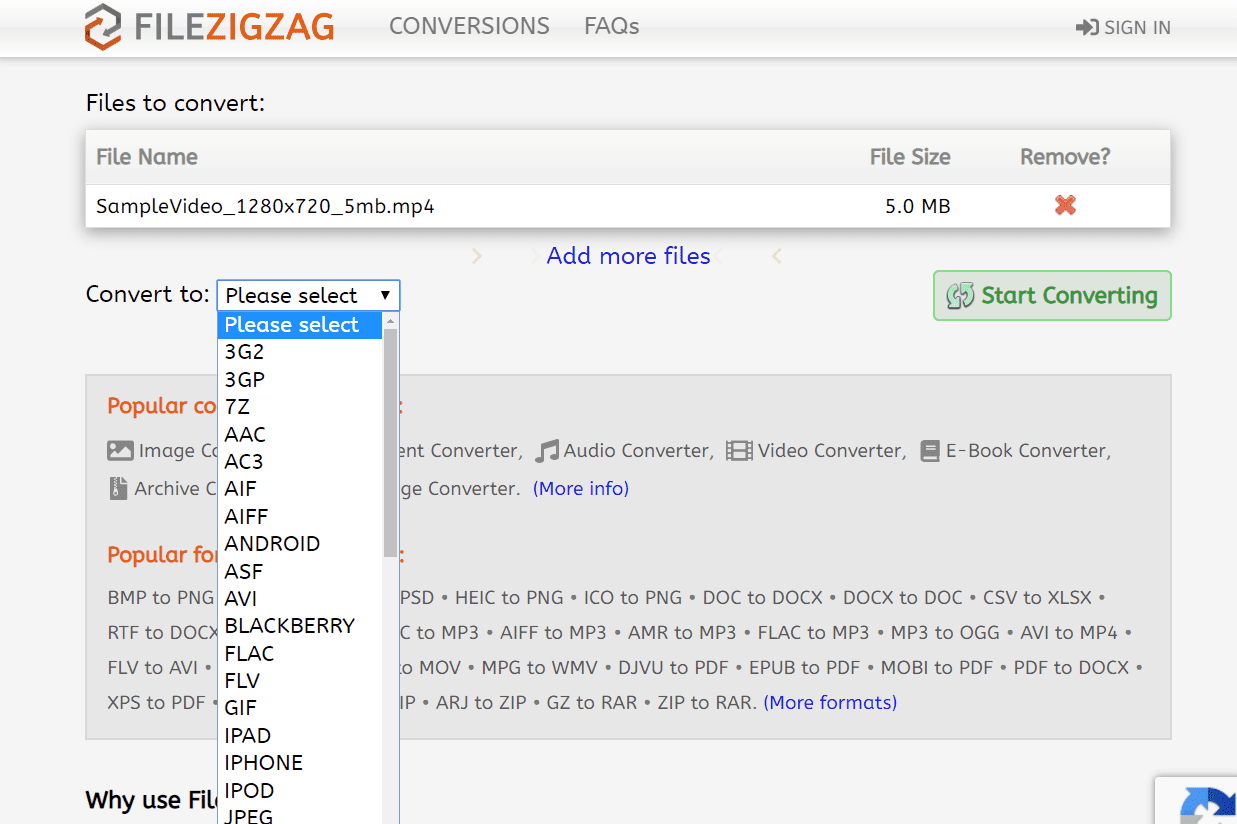The image size is (1237, 824).
Task: Click the FileZigZag logo icon
Action: [104, 27]
